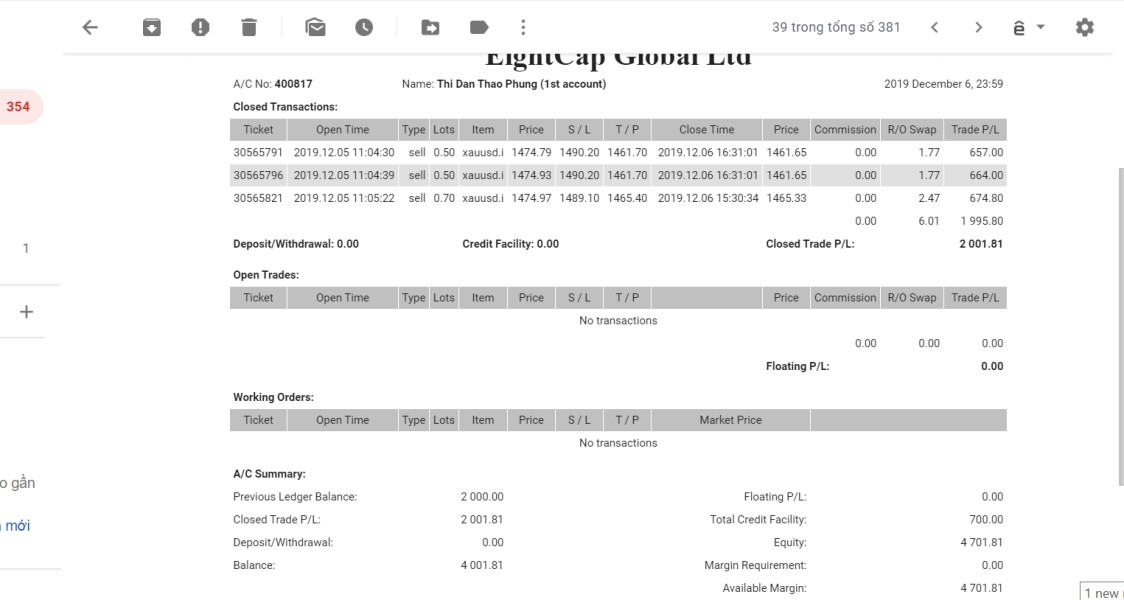
Task: Go back to the inbox with the back arrow
Action: (x=90, y=28)
